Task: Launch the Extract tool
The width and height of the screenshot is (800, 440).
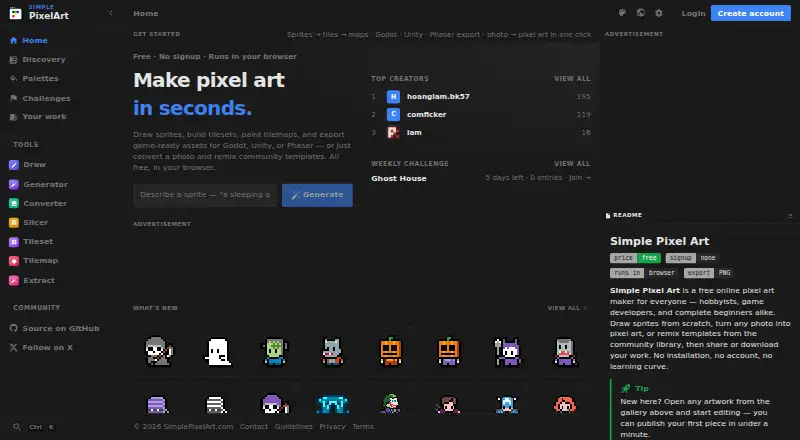Action: [x=32, y=280]
